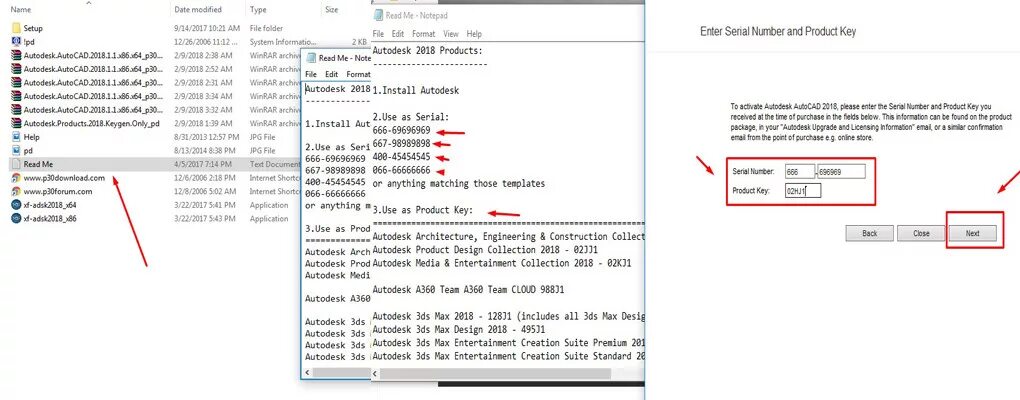Click the back Read Me Notepad window's title icon

point(311,58)
